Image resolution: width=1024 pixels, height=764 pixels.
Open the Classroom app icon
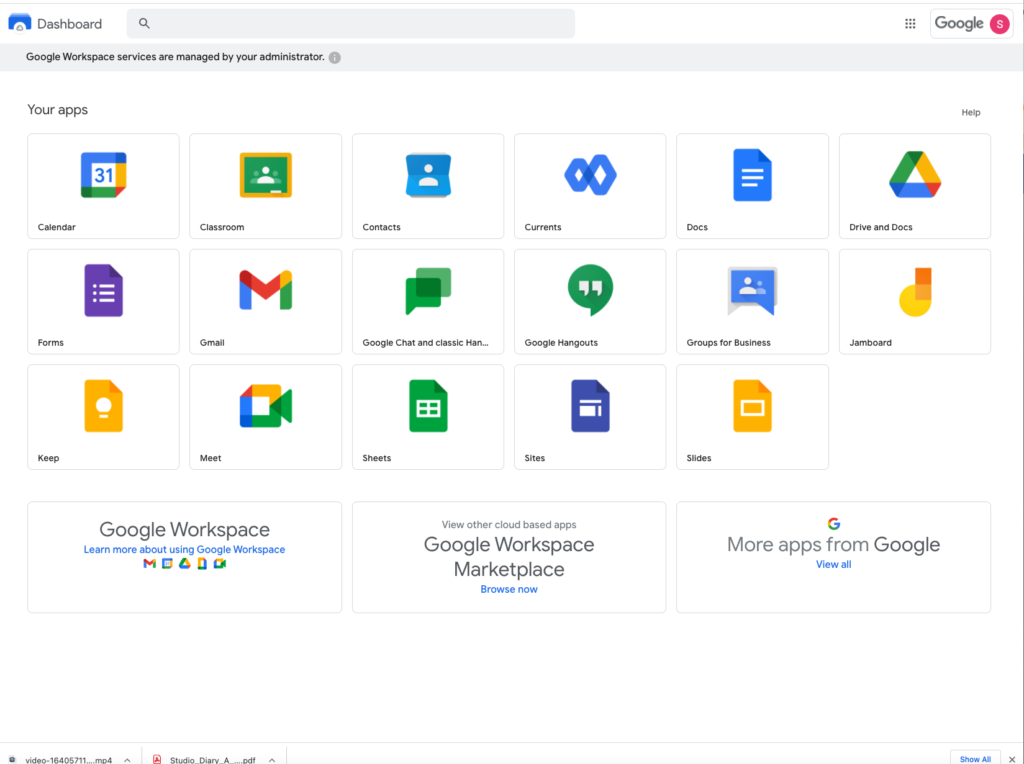265,175
